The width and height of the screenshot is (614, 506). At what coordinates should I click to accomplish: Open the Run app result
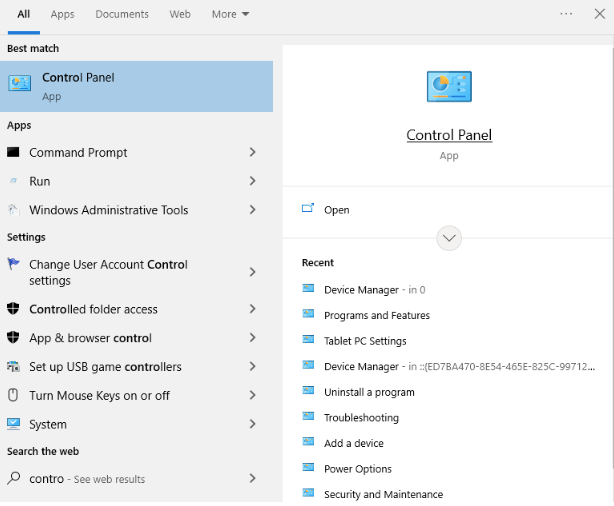(136, 181)
